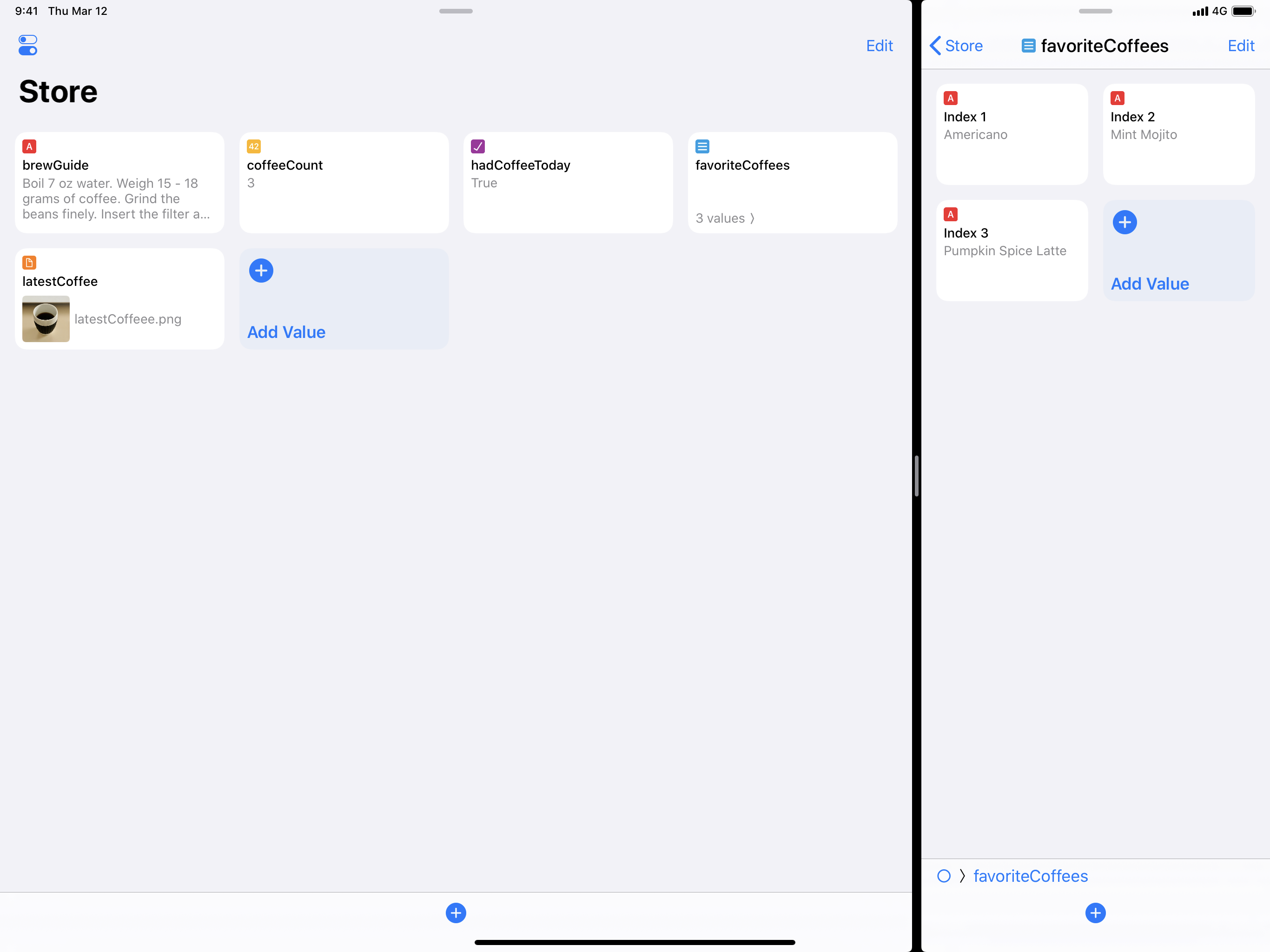
Task: Toggle the purple checkmark on hadCoffeeToday
Action: coord(478,146)
